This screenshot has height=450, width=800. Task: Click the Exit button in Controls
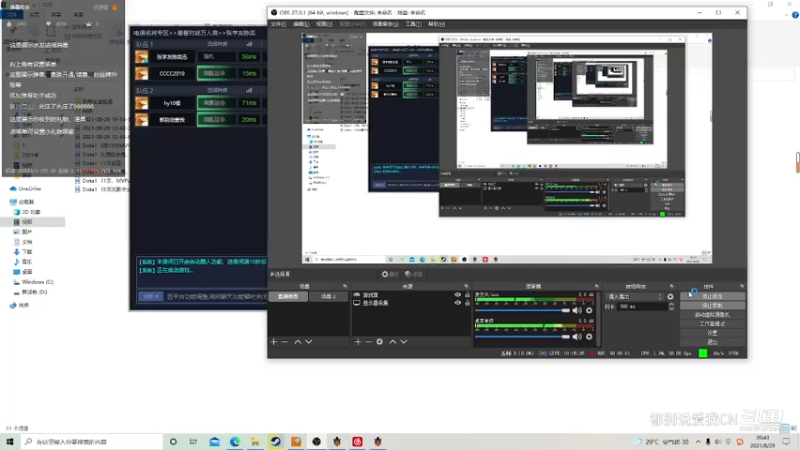coord(712,342)
